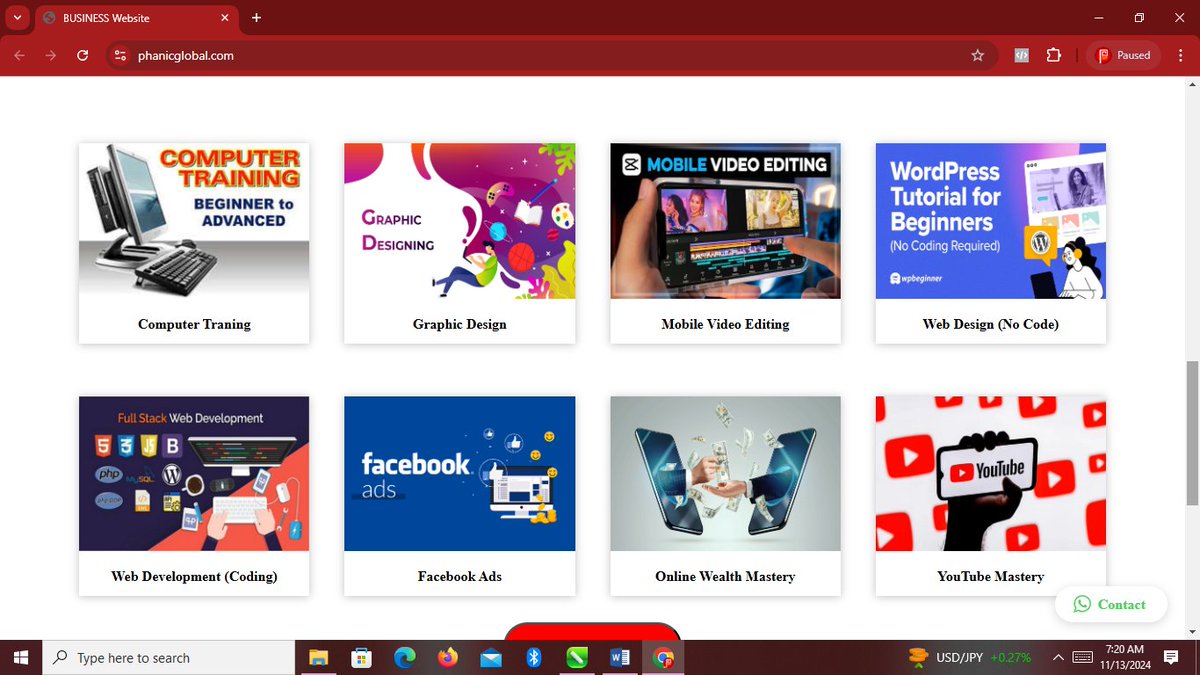Viewport: 1200px width, 675px height.
Task: Click the Type here to search box
Action: [168, 658]
